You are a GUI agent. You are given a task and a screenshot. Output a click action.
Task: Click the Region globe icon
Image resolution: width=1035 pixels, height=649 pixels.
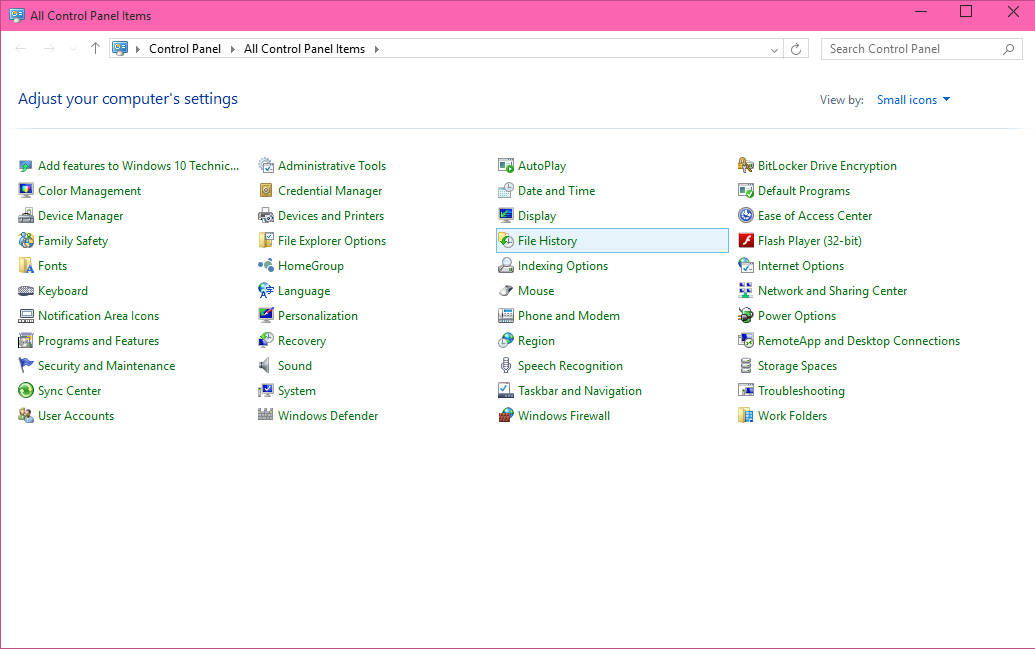tap(506, 341)
